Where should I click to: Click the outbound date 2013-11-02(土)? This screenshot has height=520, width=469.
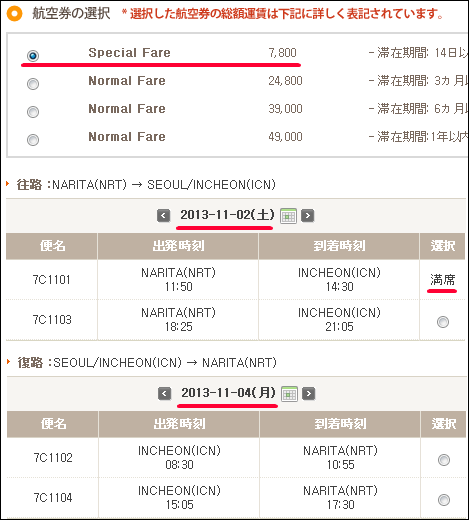(x=227, y=215)
